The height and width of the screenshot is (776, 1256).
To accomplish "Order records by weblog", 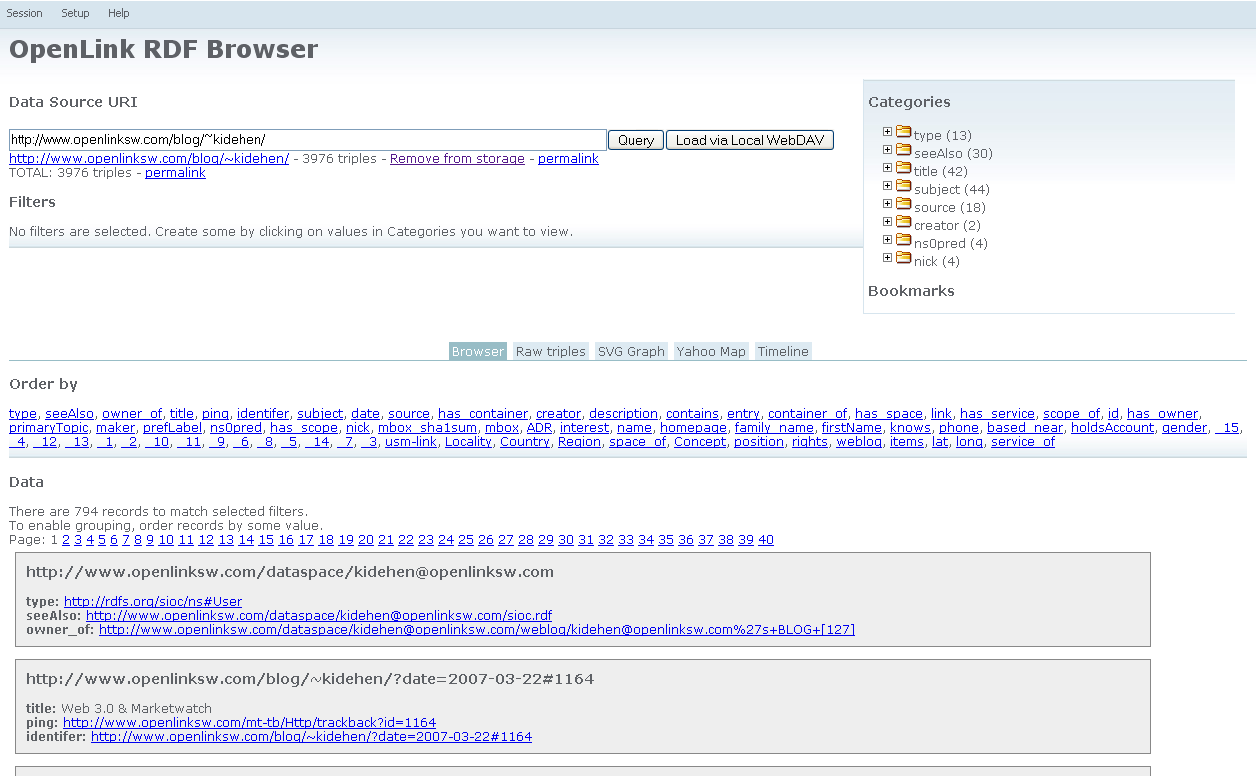I will point(859,441).
